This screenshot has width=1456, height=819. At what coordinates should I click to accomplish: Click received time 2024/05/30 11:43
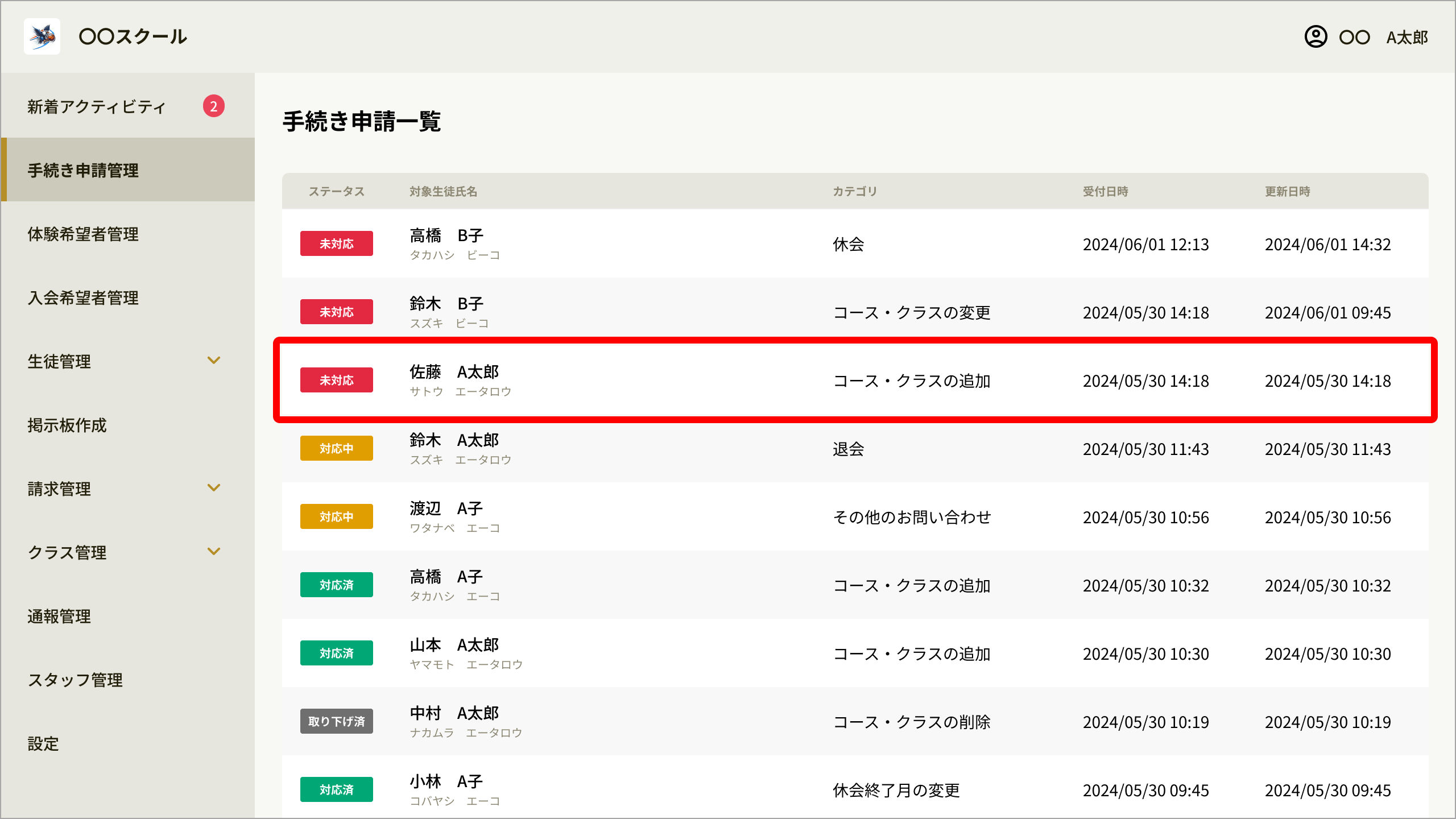[1146, 449]
